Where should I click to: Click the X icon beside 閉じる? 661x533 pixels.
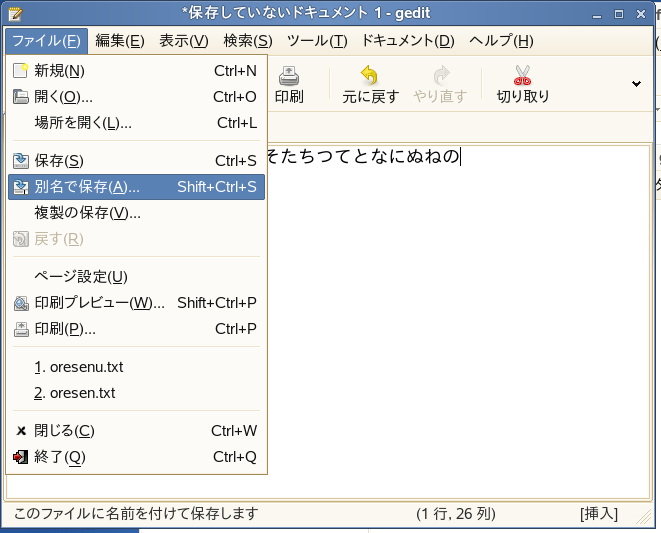21,431
